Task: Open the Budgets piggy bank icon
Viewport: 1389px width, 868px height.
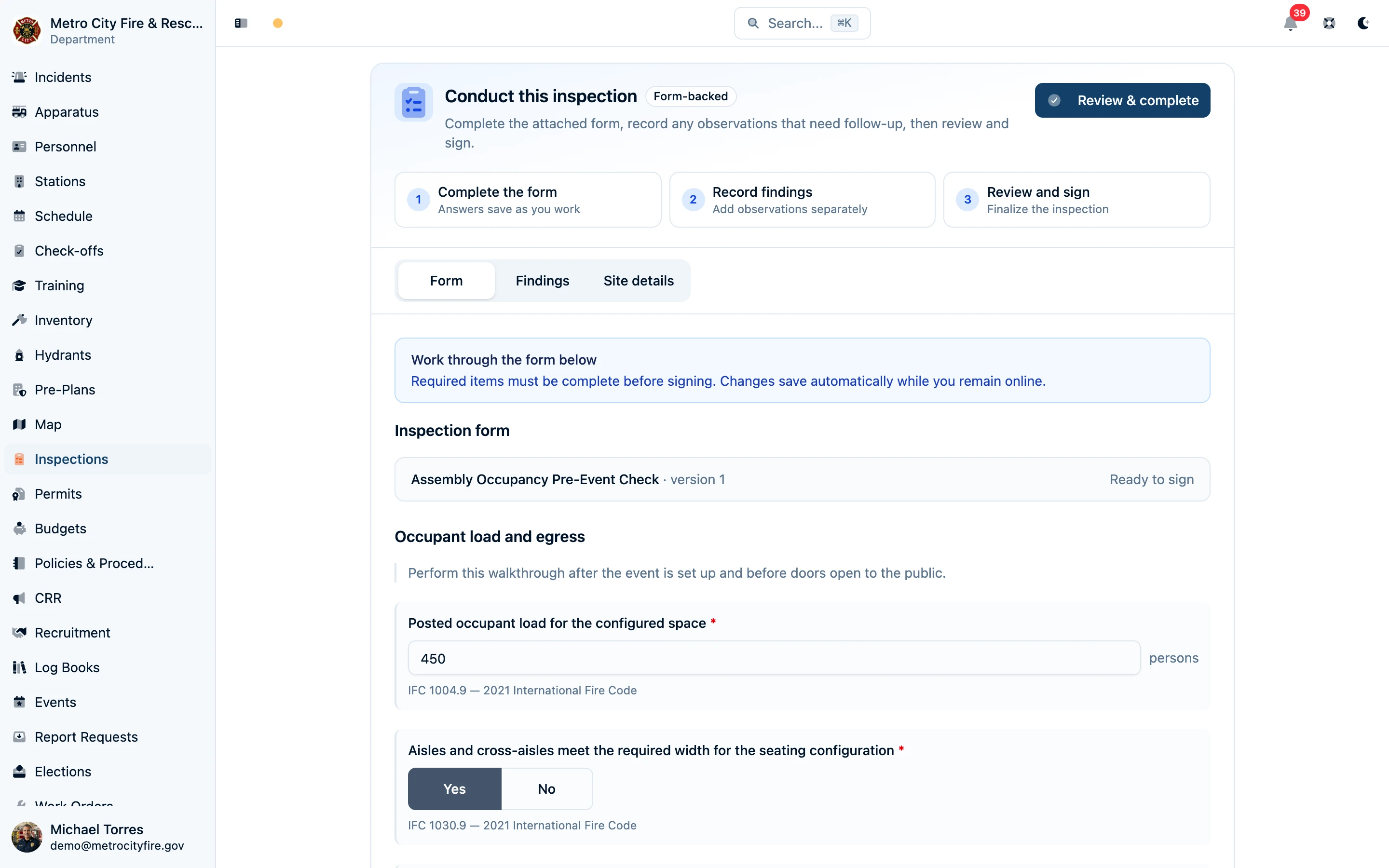Action: (19, 529)
